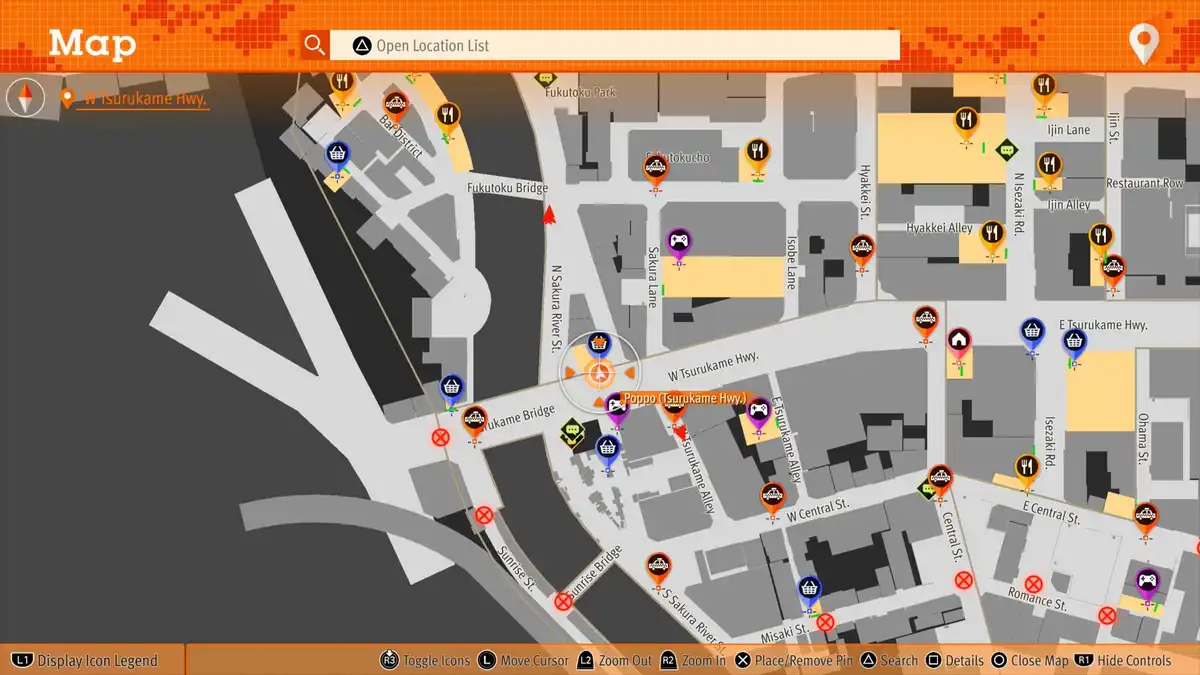Viewport: 1200px width, 675px height.
Task: Select the taxi pin at Fukutokucho
Action: click(x=655, y=168)
